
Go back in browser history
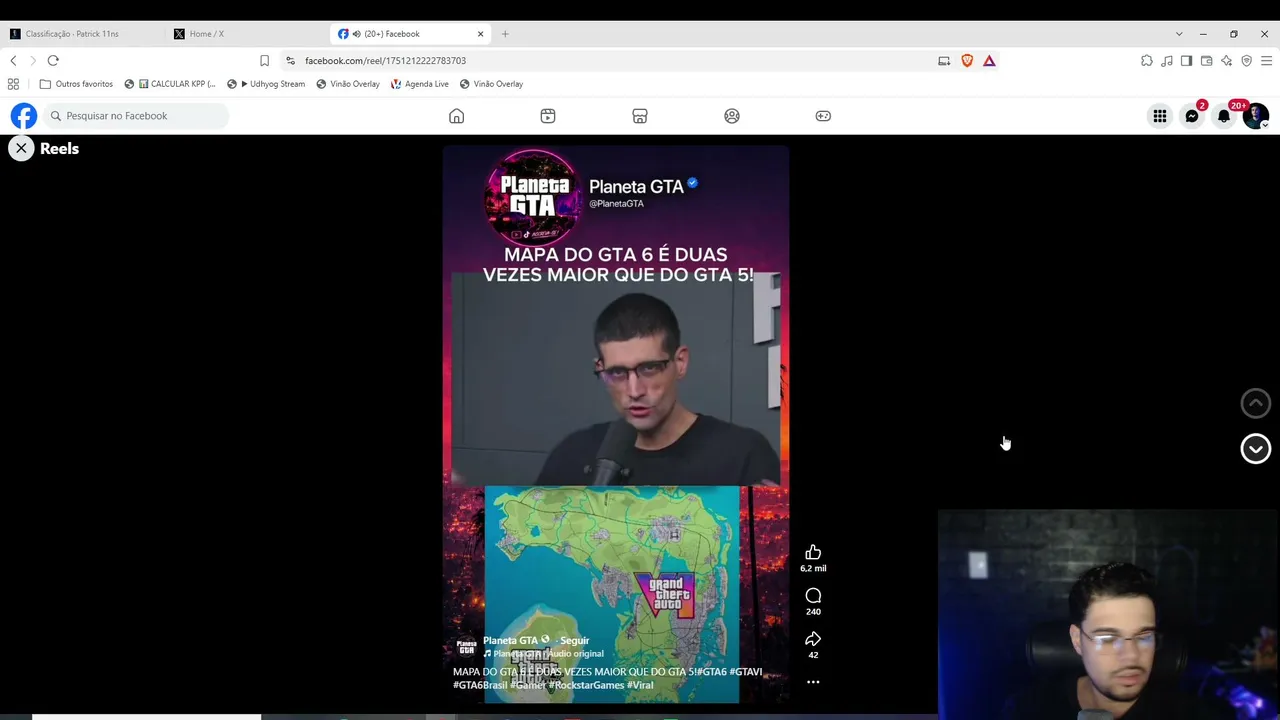coord(13,61)
